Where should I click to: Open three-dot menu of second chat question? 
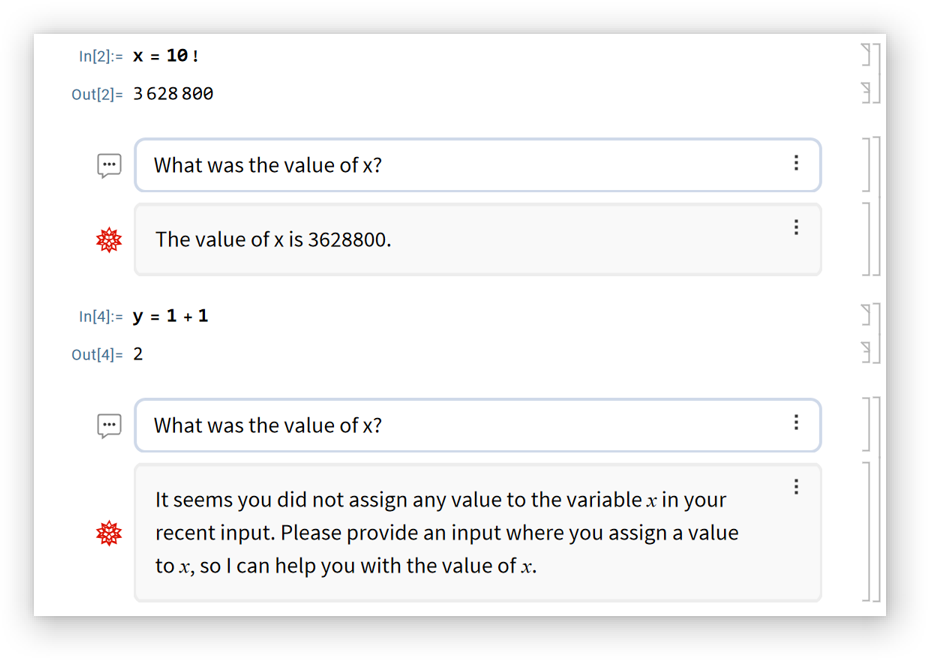pos(796,423)
